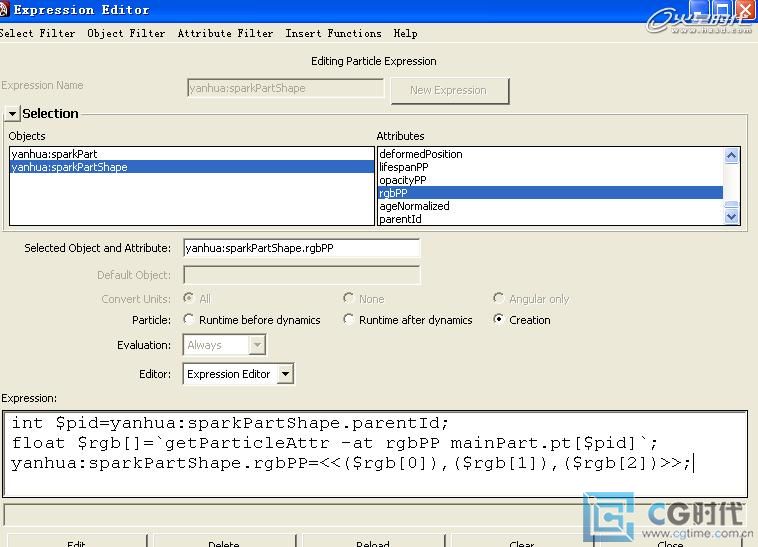The image size is (758, 547).
Task: Open the Help menu
Action: click(x=405, y=33)
